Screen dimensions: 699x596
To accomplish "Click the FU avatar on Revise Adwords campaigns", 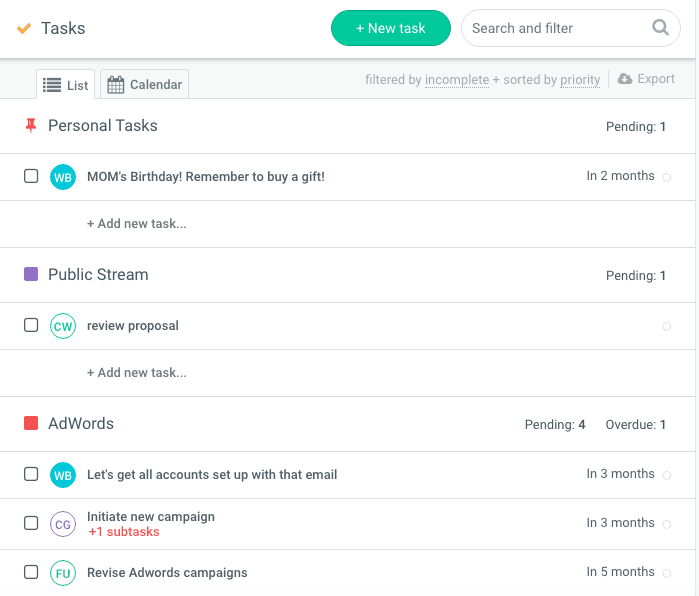I will 63,573.
